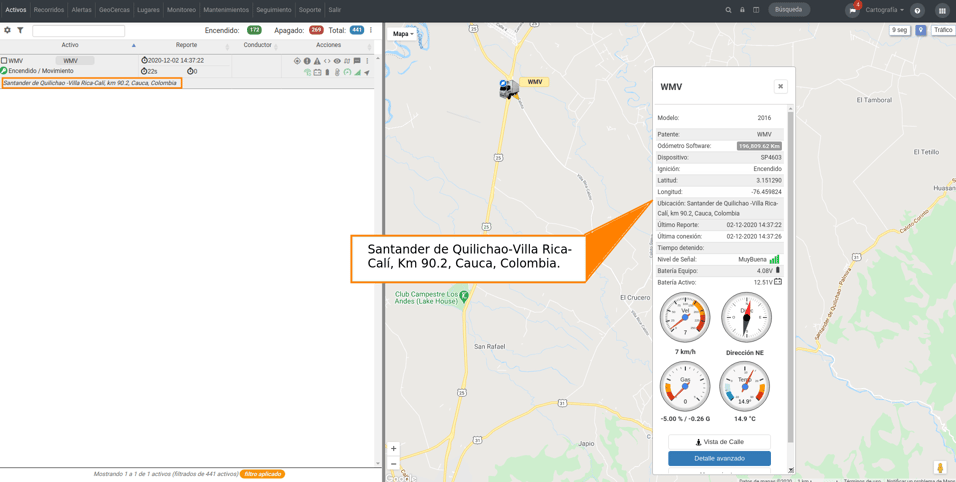
Task: Open the apps grid icon
Action: (942, 10)
